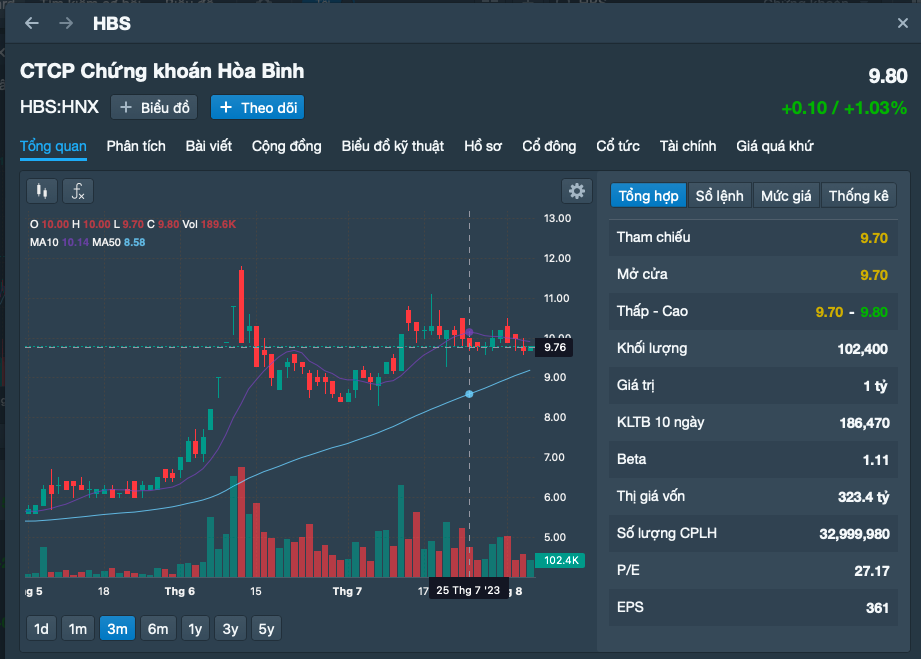Click the MA50 line crosshair dot

click(469, 394)
